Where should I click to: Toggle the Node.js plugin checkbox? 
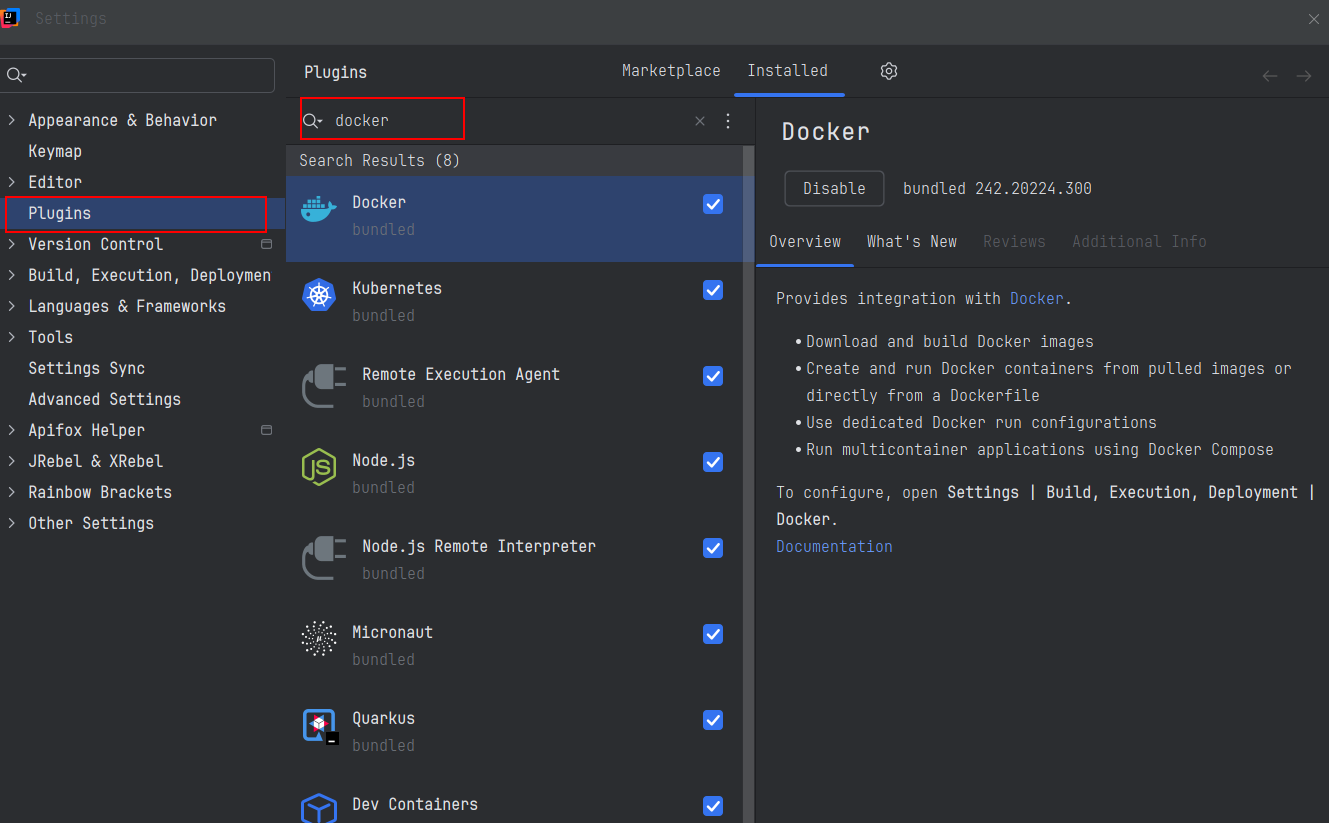713,462
